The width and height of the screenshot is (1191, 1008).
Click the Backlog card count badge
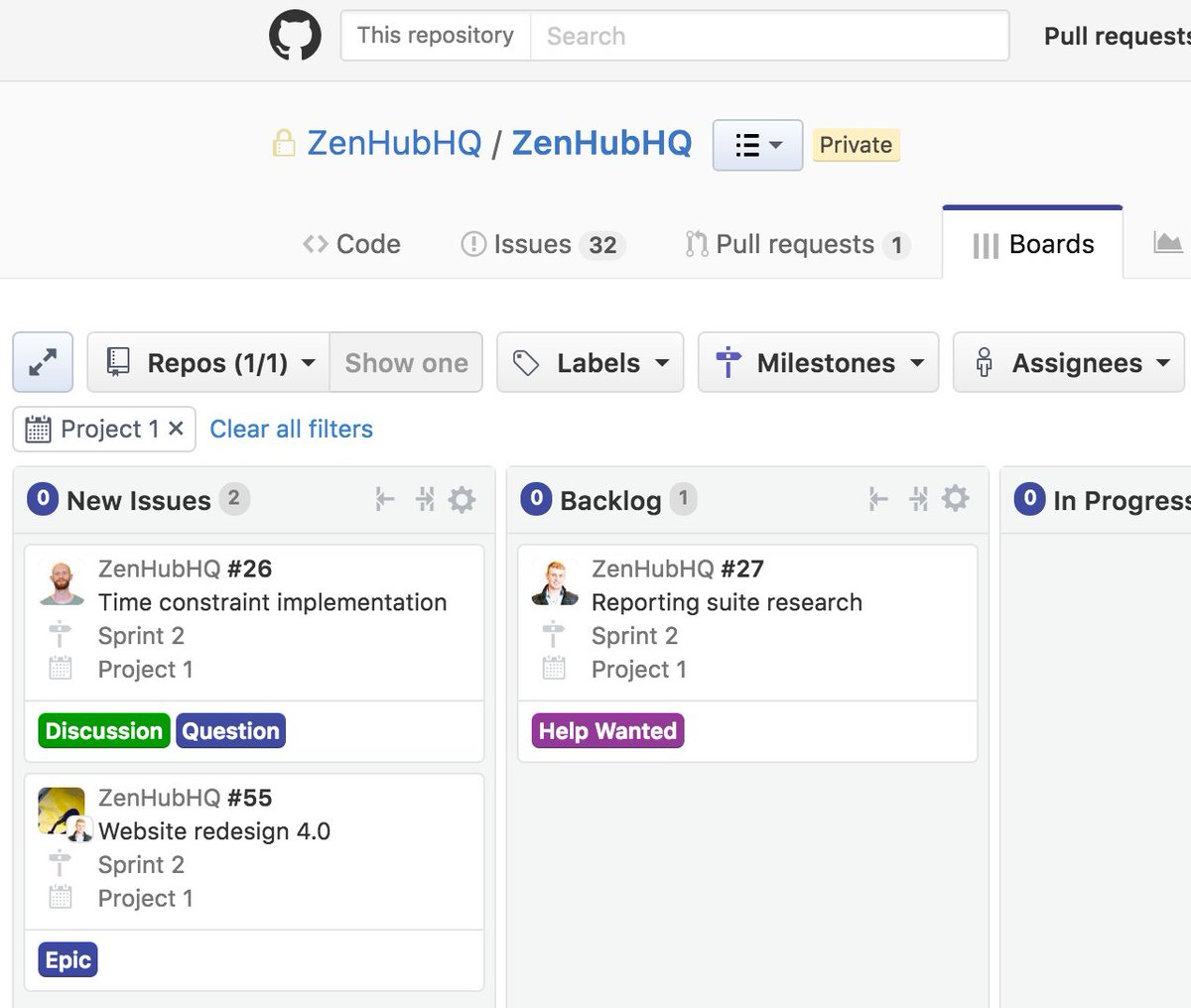pos(683,498)
